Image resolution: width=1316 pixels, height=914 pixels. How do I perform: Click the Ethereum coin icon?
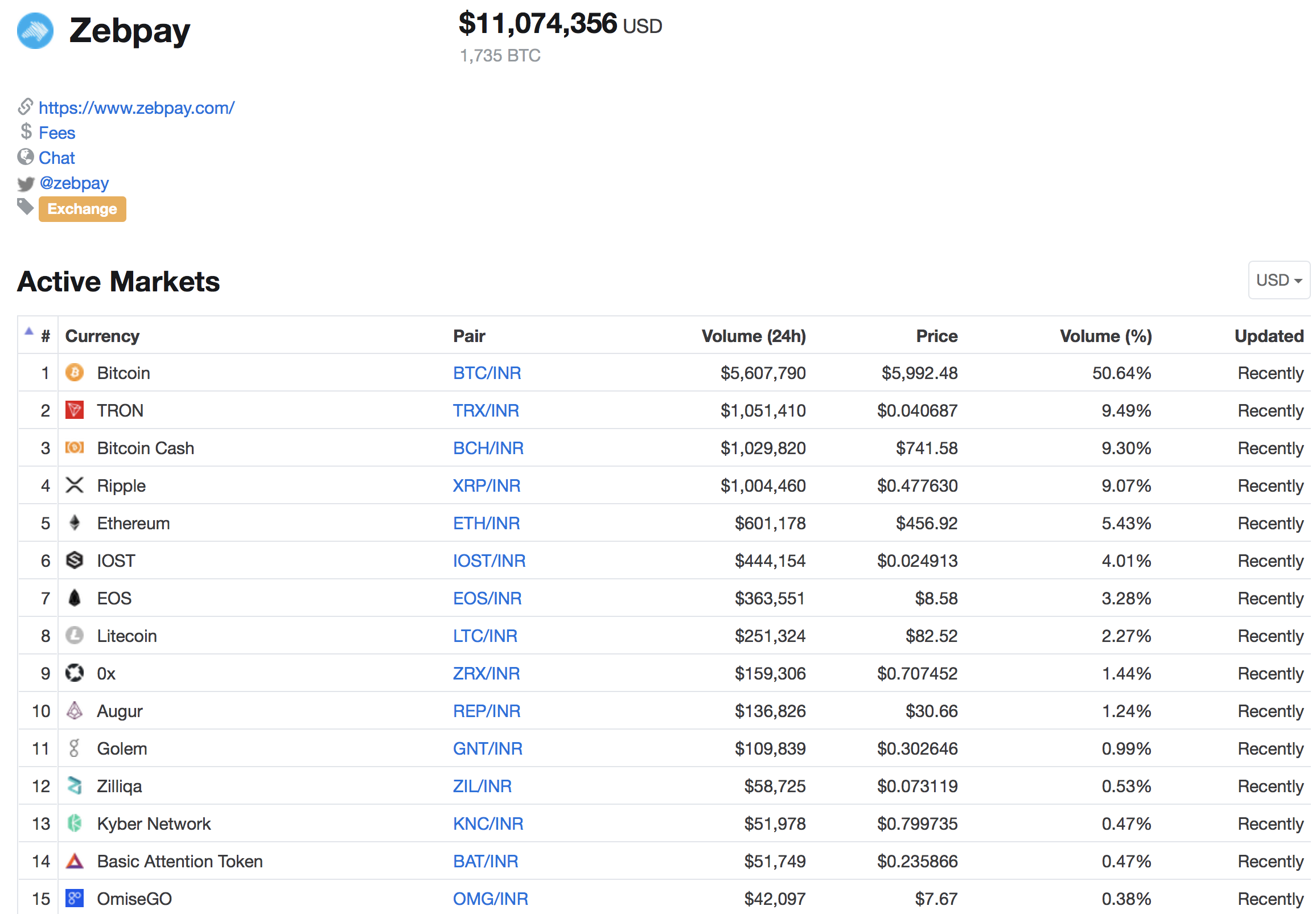click(x=75, y=523)
